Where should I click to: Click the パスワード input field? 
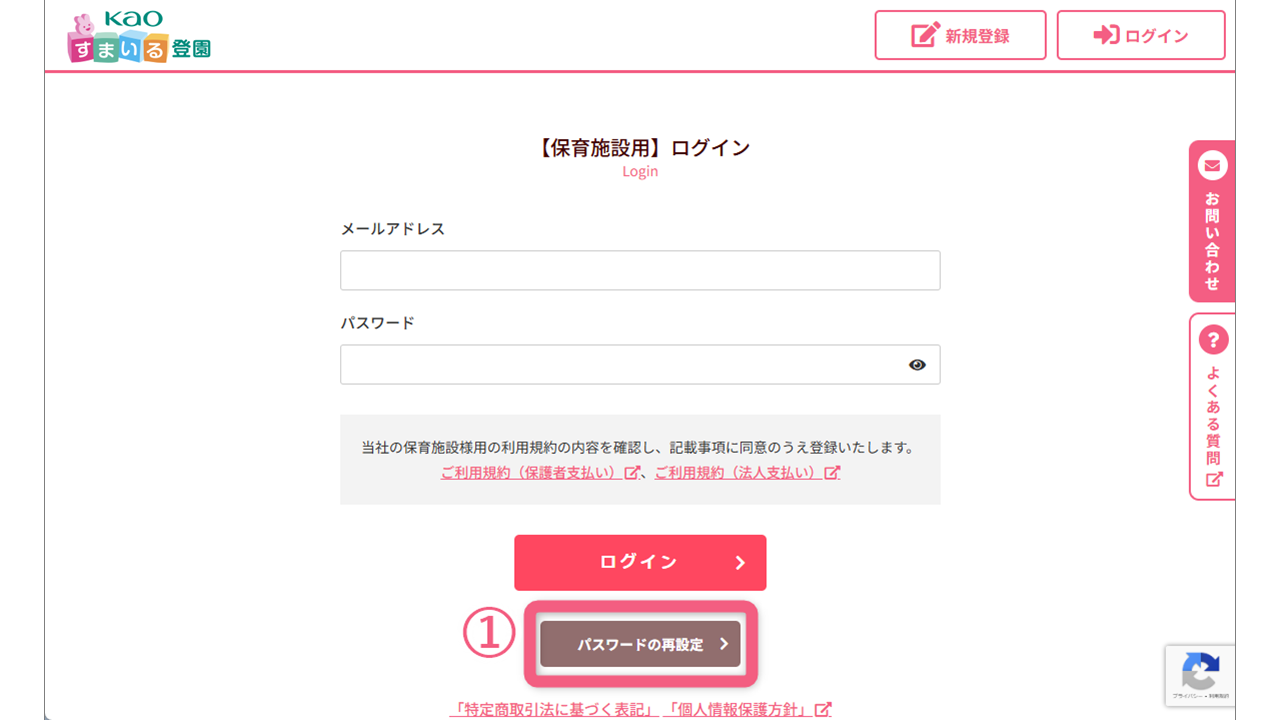640,364
